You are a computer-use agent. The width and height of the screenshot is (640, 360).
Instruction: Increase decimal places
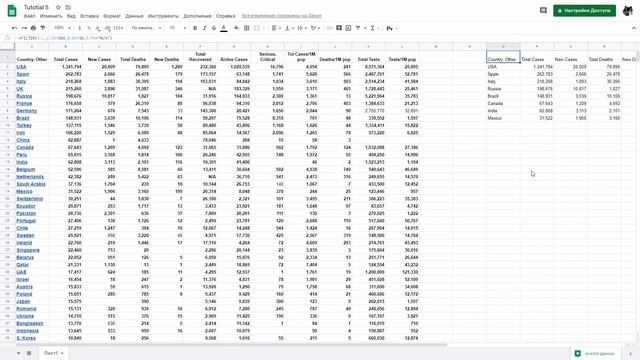point(107,28)
